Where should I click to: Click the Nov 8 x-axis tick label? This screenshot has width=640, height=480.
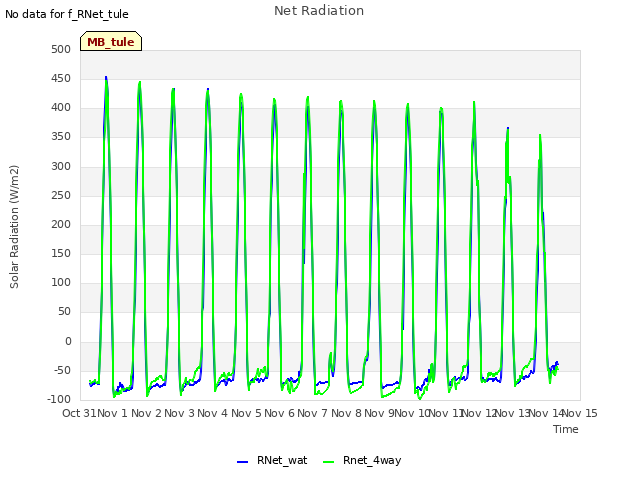(346, 413)
